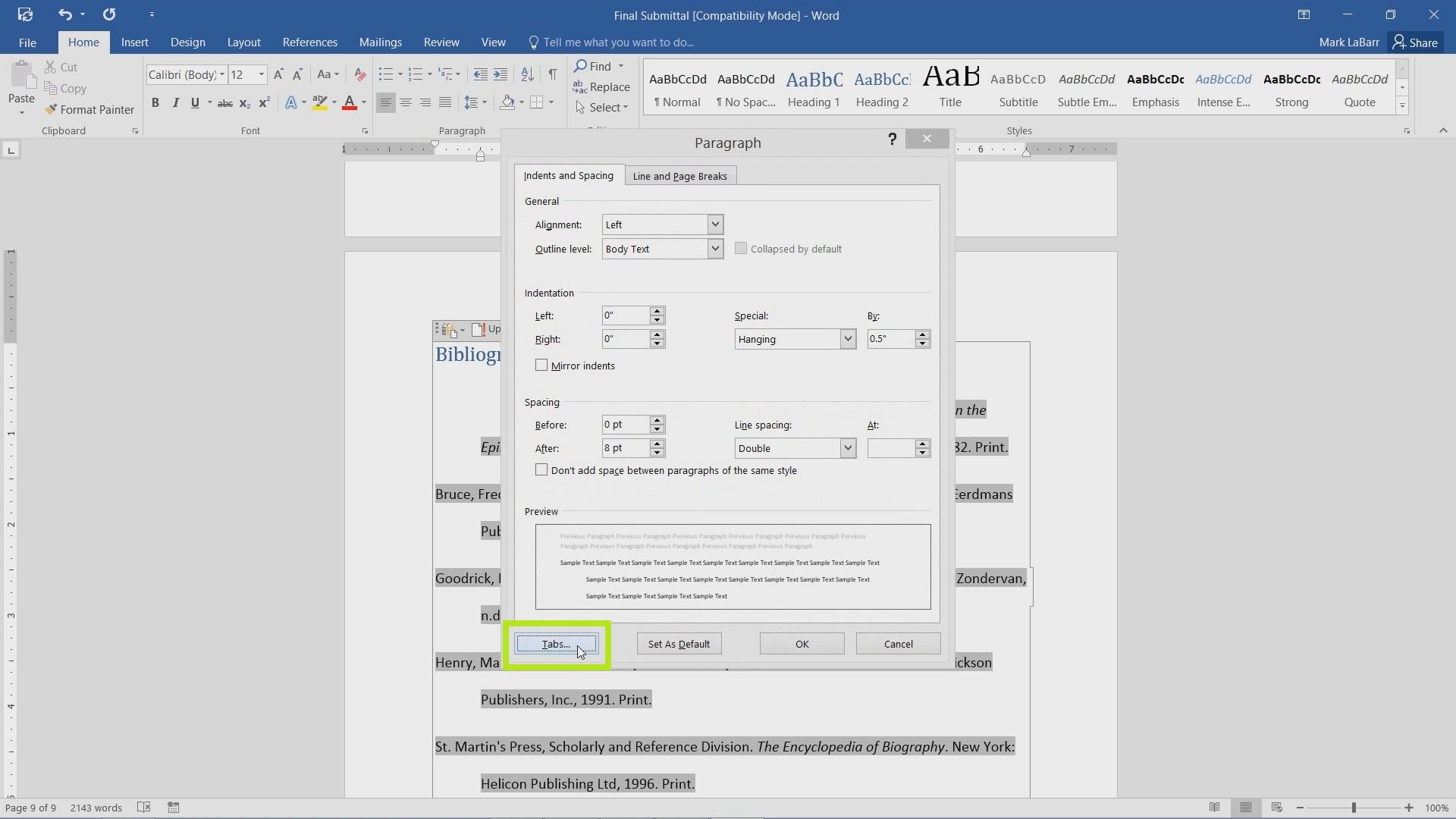This screenshot has height=819, width=1456.
Task: Click the Numbered list icon
Action: pos(417,74)
